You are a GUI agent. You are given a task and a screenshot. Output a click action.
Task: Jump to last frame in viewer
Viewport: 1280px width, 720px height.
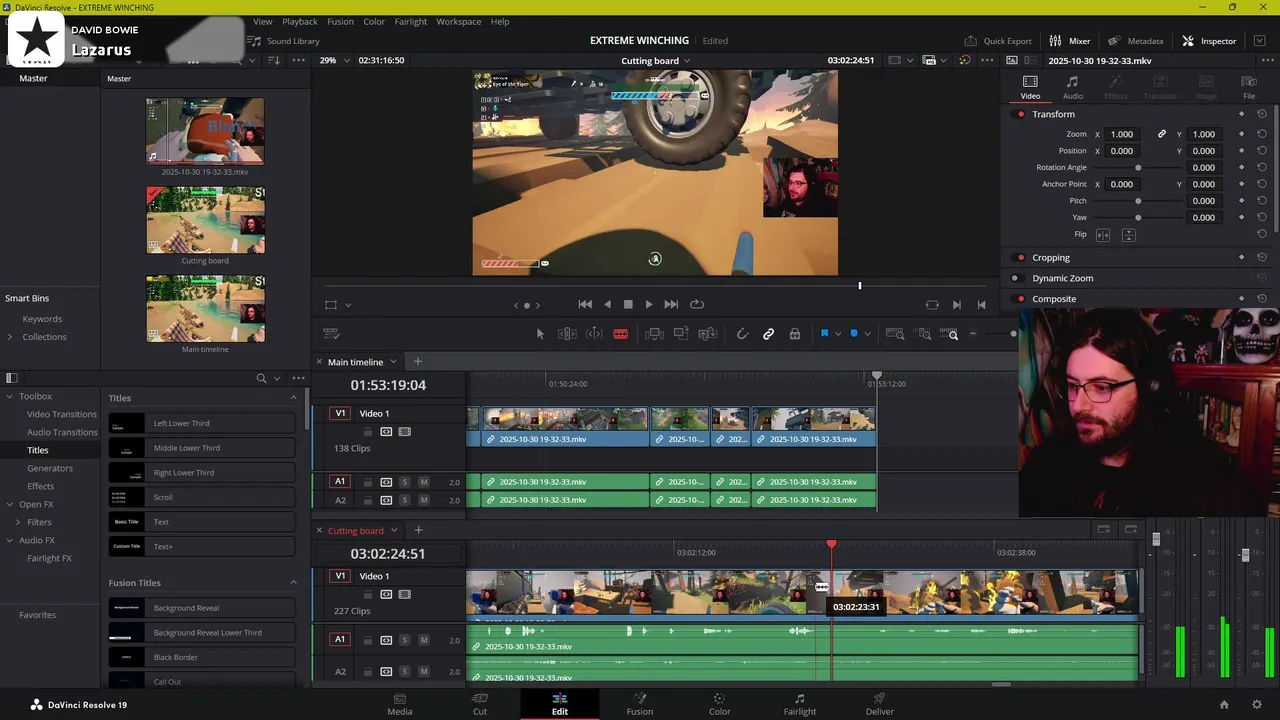(671, 304)
